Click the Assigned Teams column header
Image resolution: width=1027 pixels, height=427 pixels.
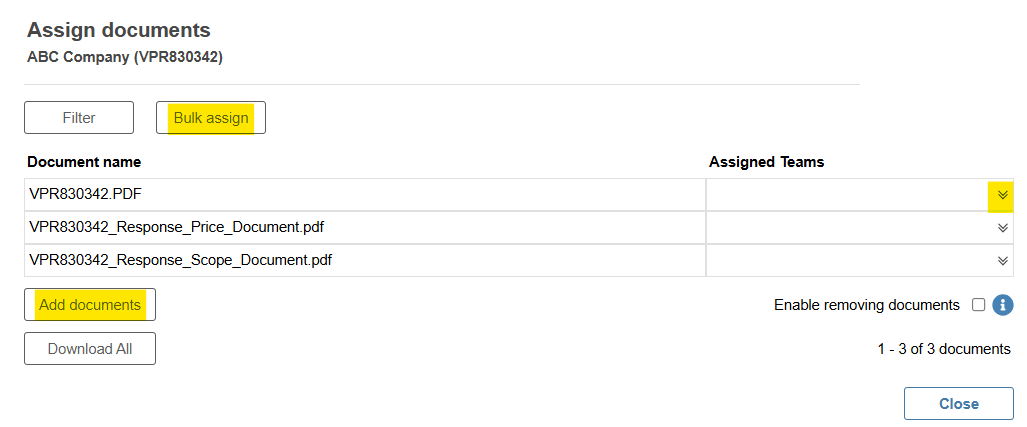[x=766, y=162]
